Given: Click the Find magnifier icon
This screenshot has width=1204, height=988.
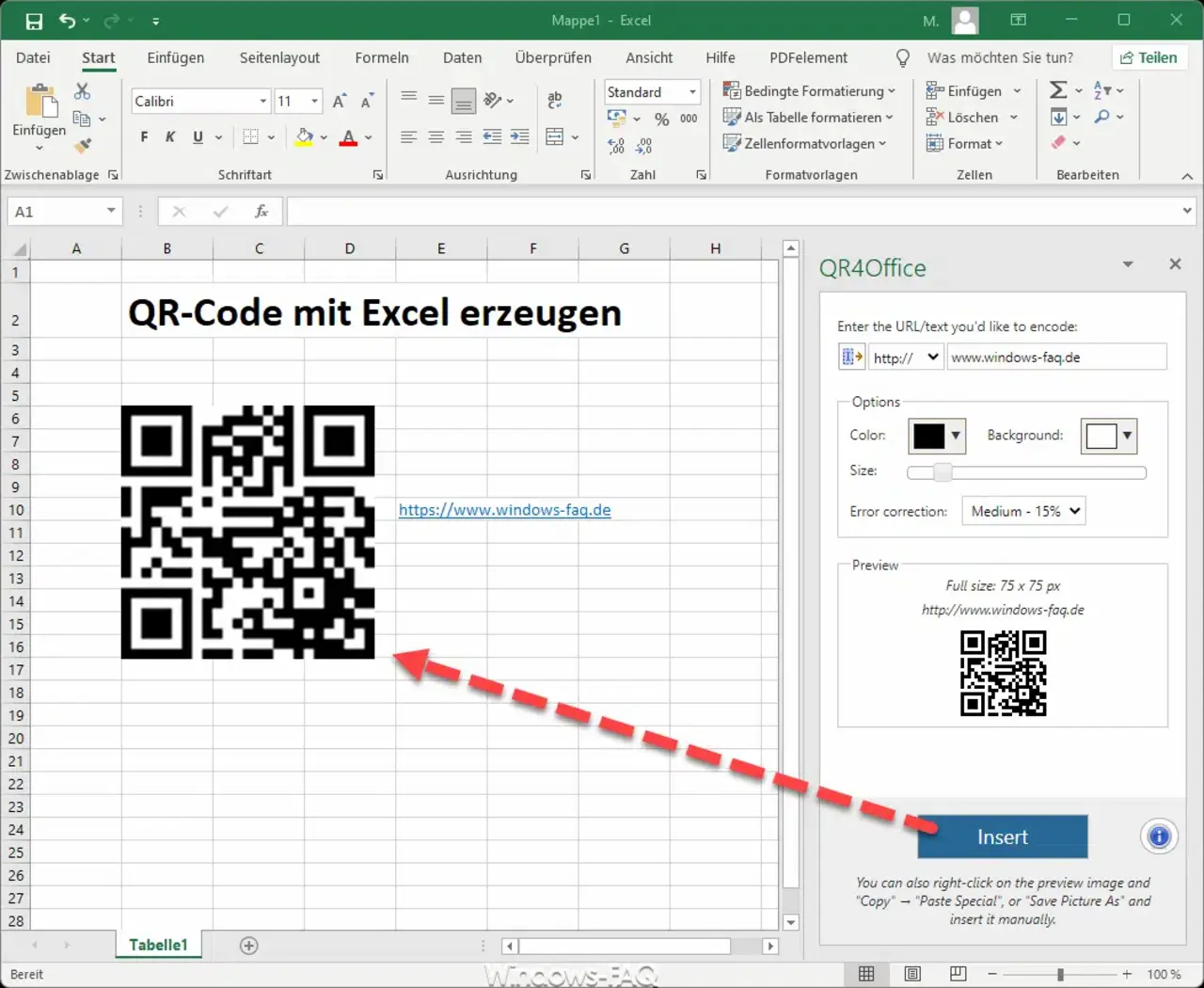Looking at the screenshot, I should coord(1102,117).
